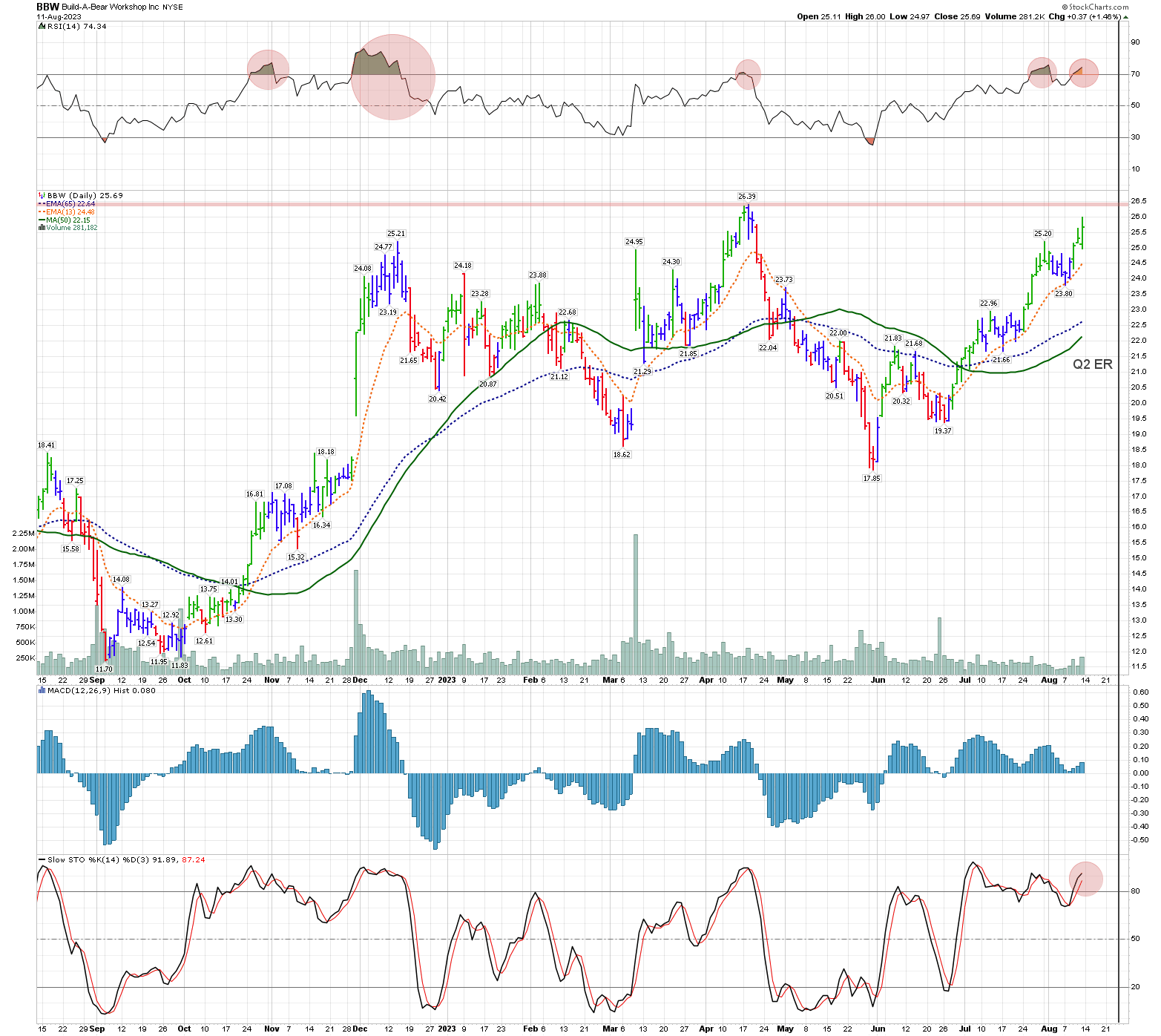Click the 0.60 level on MACD axis
Image resolution: width=1161 pixels, height=1036 pixels.
[1139, 692]
